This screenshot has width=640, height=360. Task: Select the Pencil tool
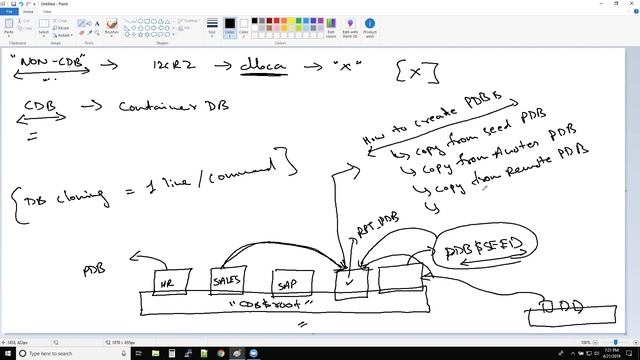[x=82, y=24]
